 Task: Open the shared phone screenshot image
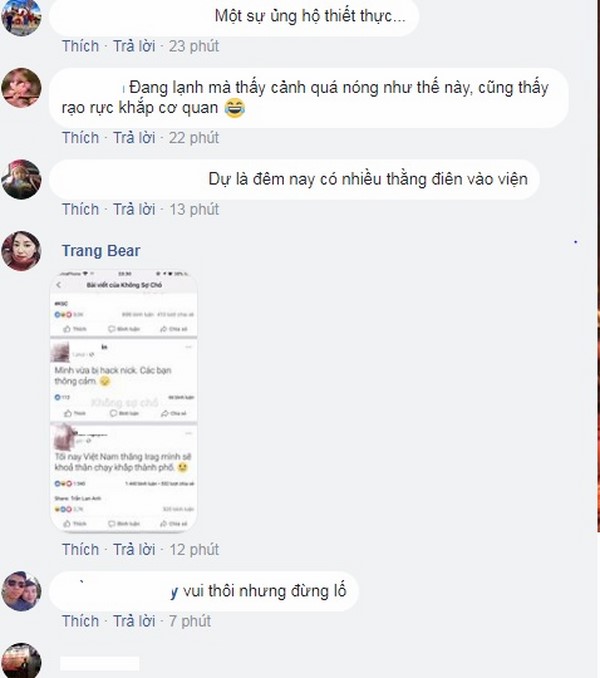[x=124, y=400]
